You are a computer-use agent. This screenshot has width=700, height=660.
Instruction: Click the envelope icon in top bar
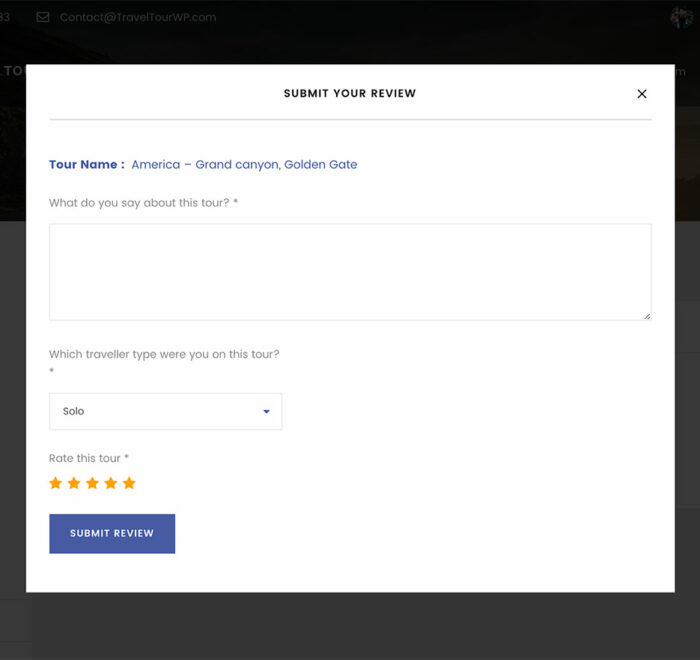[43, 17]
